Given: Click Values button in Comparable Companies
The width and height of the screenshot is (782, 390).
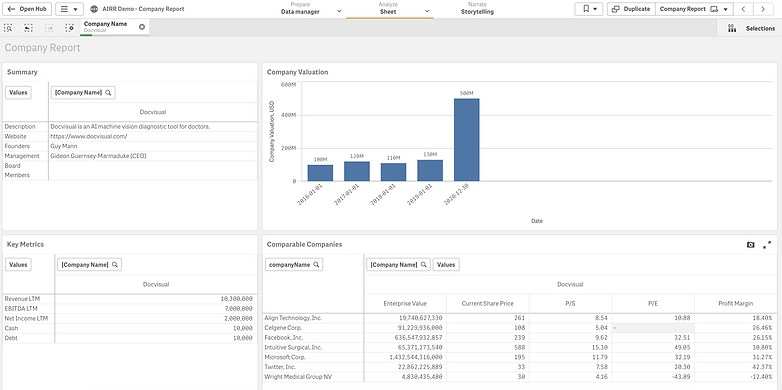Looking at the screenshot, I should pos(446,265).
